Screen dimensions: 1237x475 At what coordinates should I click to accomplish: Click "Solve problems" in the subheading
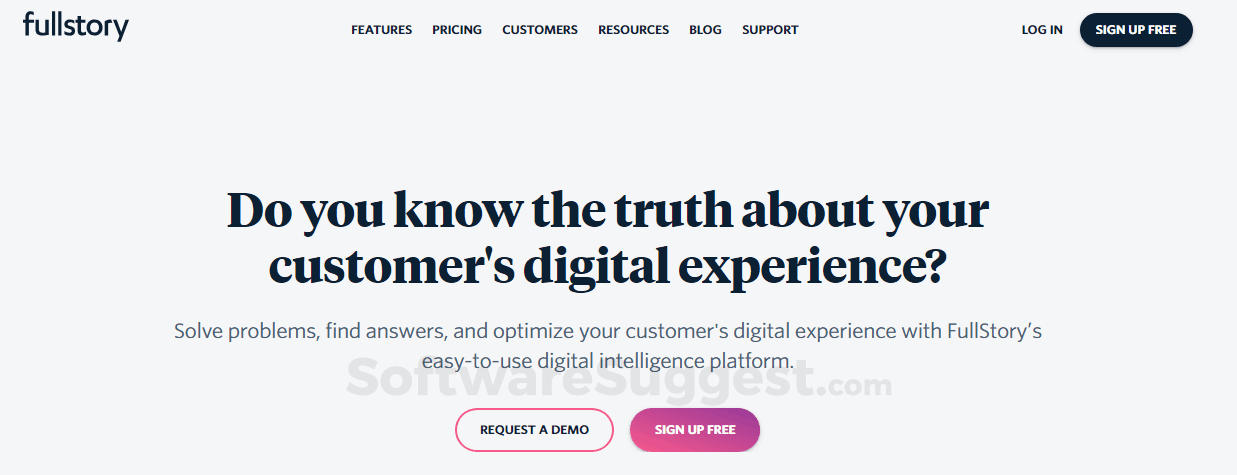click(245, 331)
